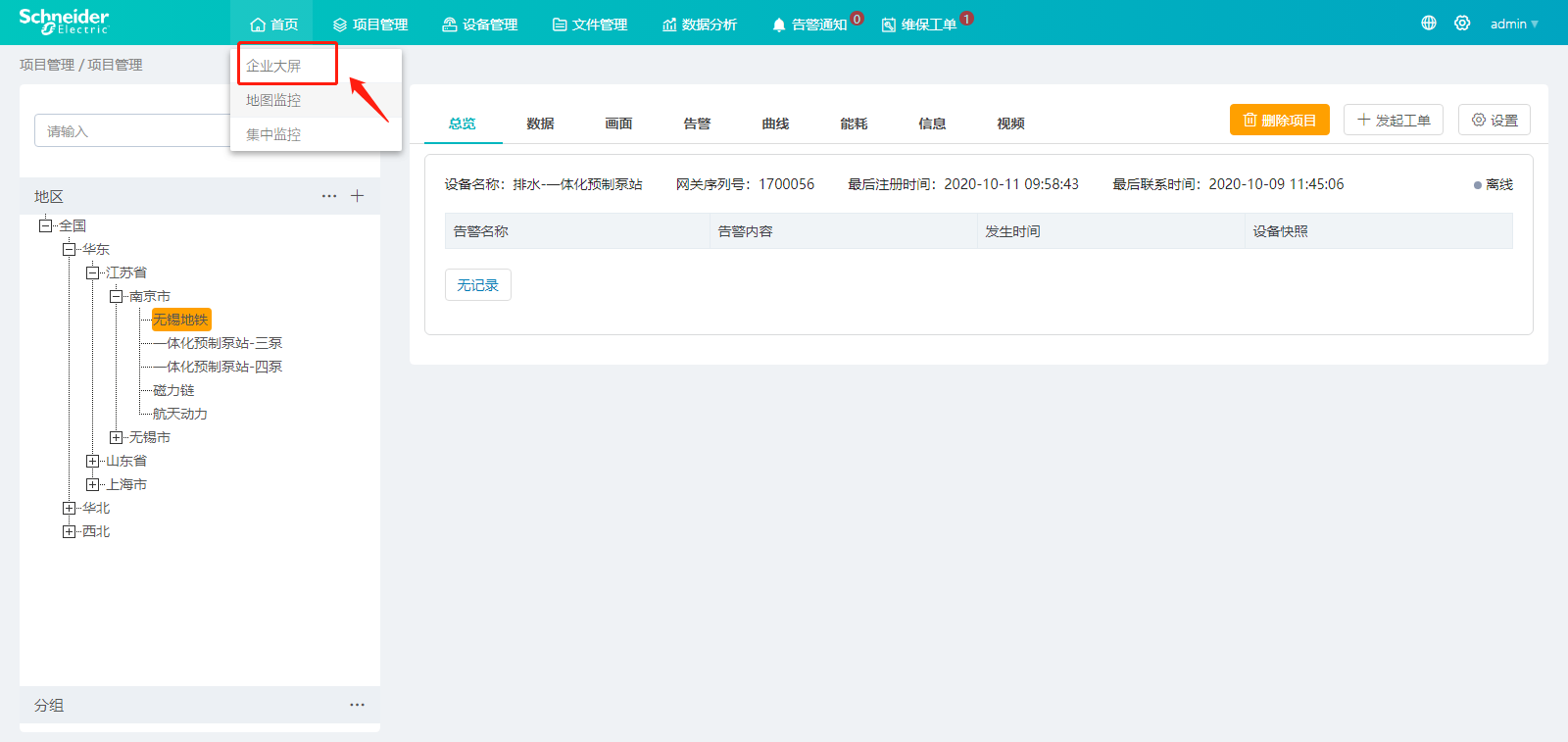Select 一体化预制泵站-三泵 in the tree
The image size is (1568, 742).
coord(218,343)
